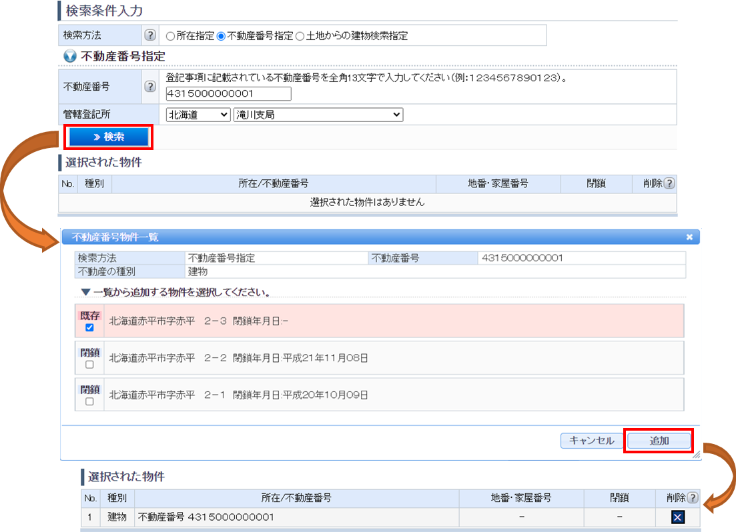
Task: Uncheck the 既存 checkbox for 2-3
Action: pyautogui.click(x=89, y=327)
